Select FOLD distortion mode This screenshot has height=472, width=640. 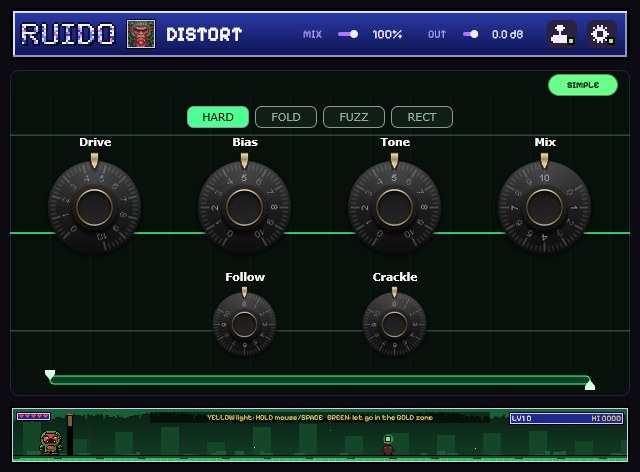[x=286, y=117]
